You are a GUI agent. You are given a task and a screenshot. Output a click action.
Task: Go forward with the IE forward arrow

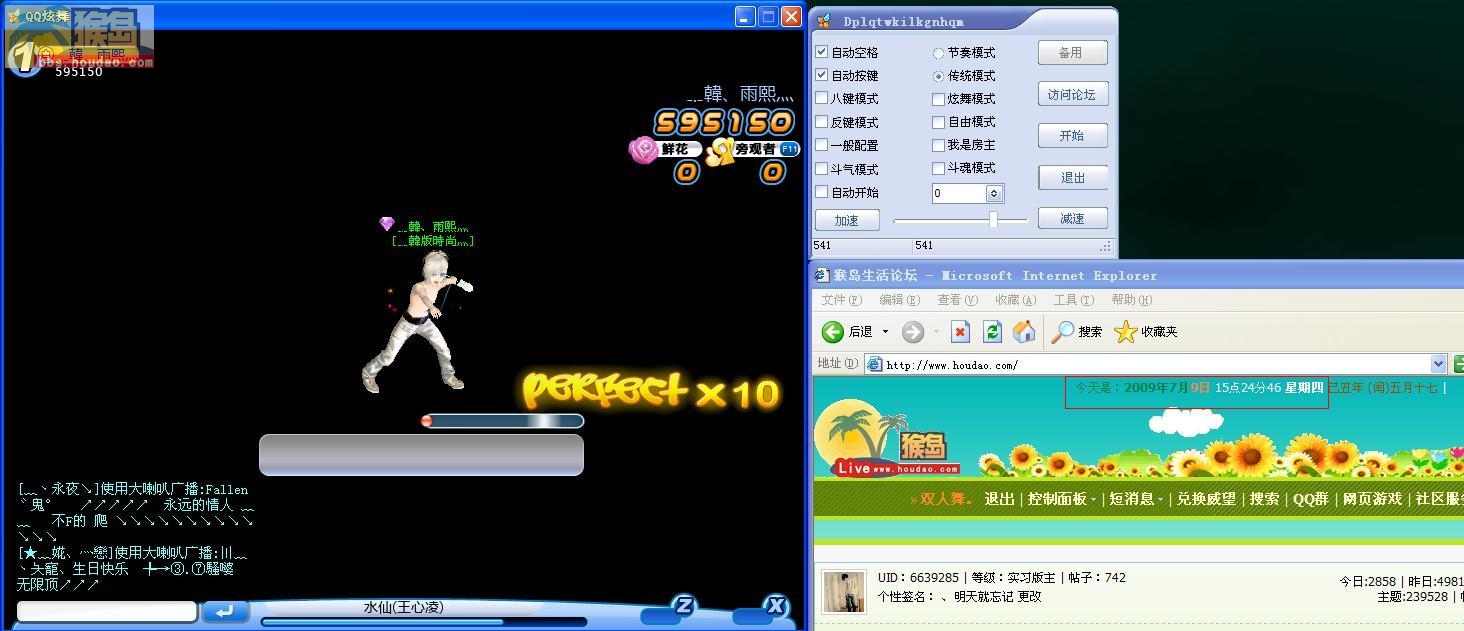click(913, 332)
